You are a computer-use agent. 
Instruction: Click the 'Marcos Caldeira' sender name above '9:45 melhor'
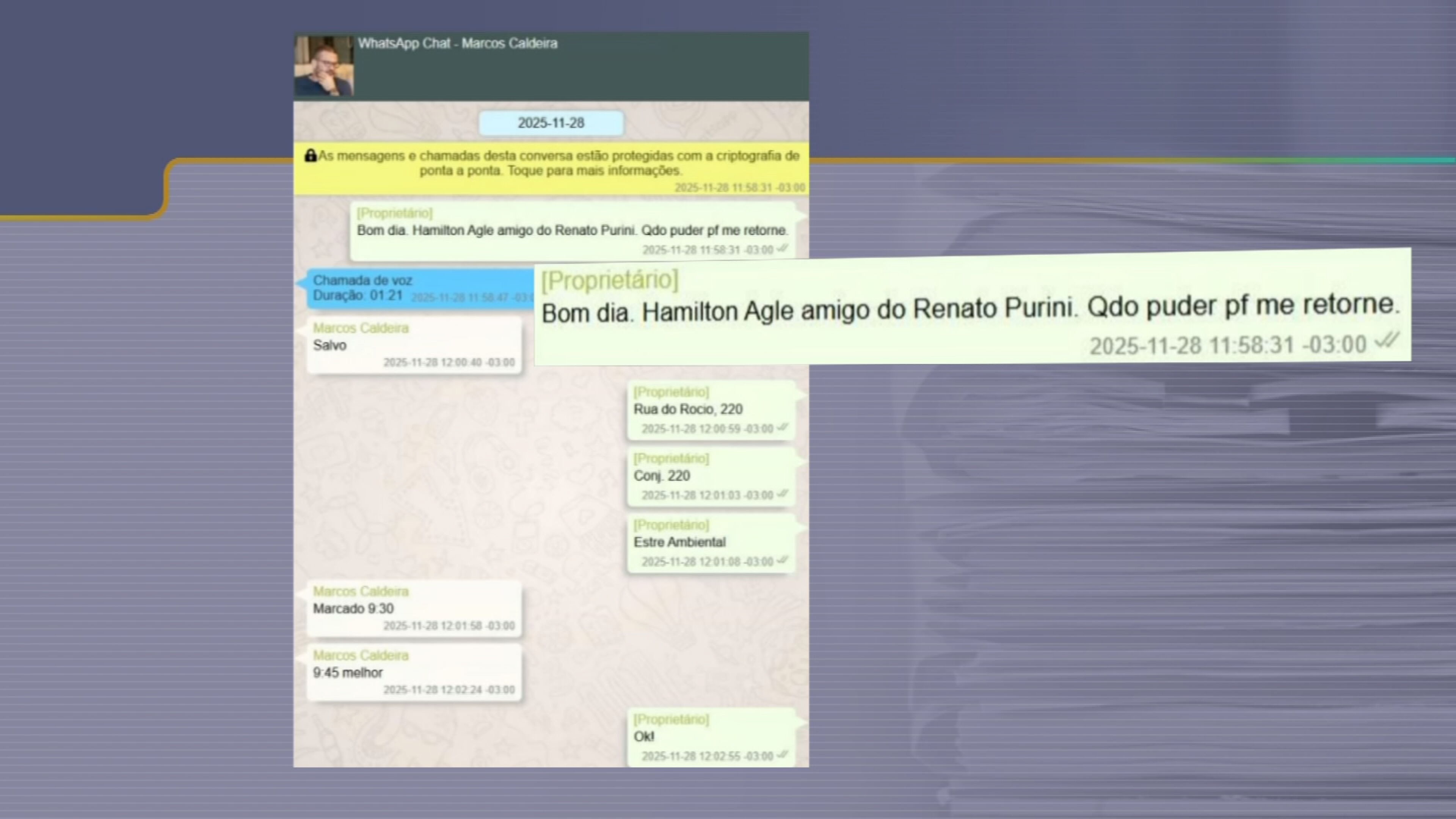click(361, 656)
